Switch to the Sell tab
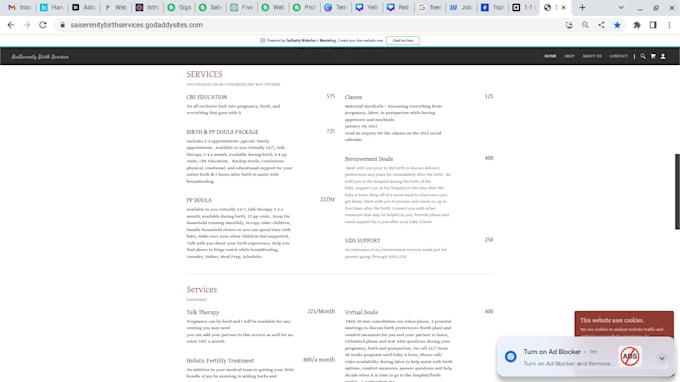This screenshot has width=680, height=382. [x=210, y=7]
